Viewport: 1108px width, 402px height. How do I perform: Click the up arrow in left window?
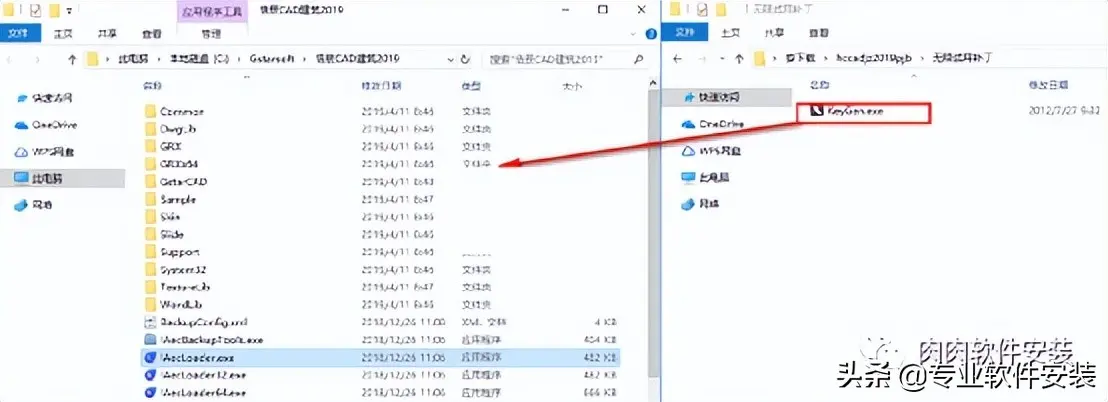71,60
